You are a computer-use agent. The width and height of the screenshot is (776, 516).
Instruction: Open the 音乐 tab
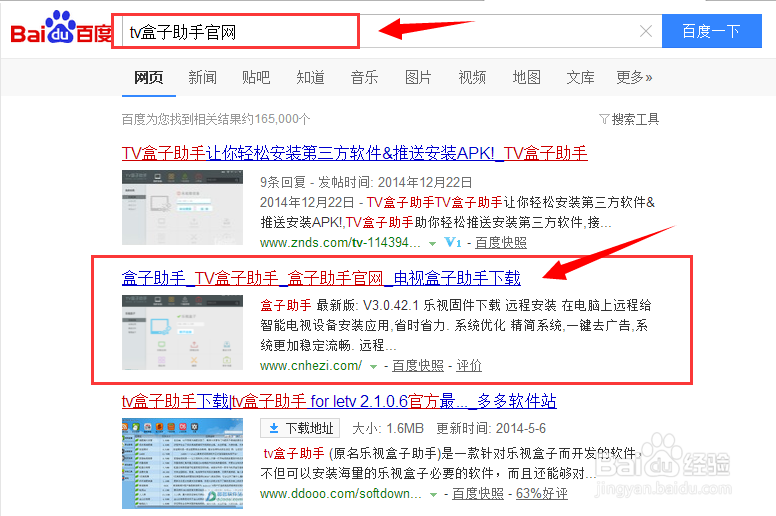click(x=364, y=78)
